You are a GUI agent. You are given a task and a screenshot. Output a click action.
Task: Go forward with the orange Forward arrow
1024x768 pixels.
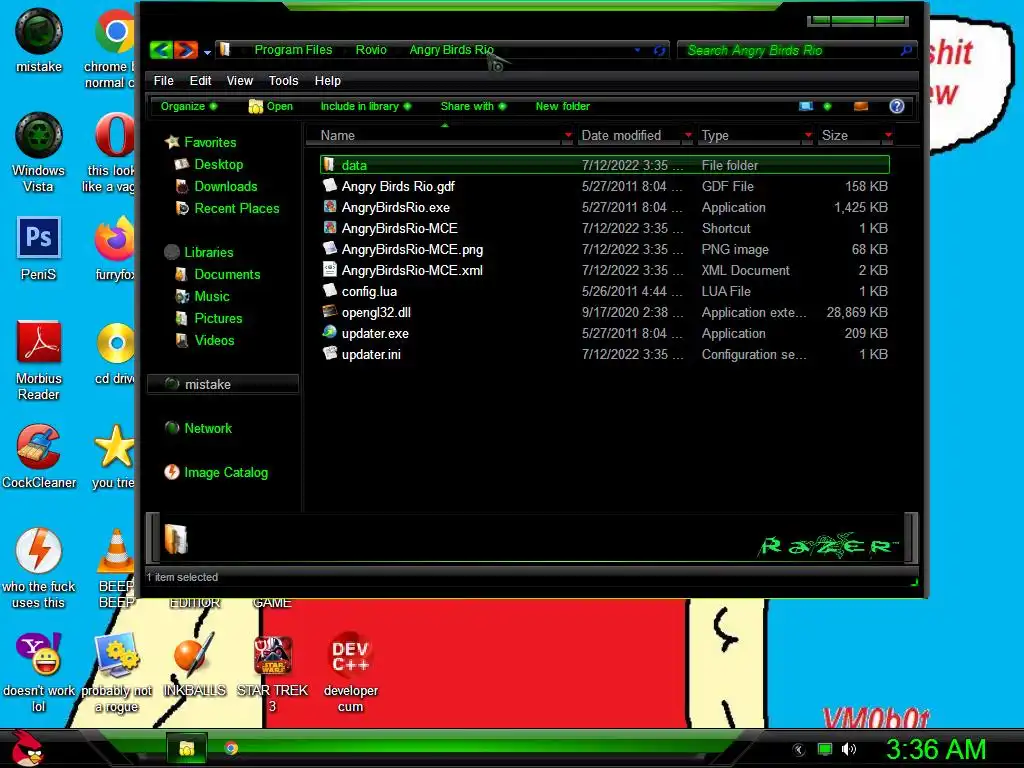186,50
